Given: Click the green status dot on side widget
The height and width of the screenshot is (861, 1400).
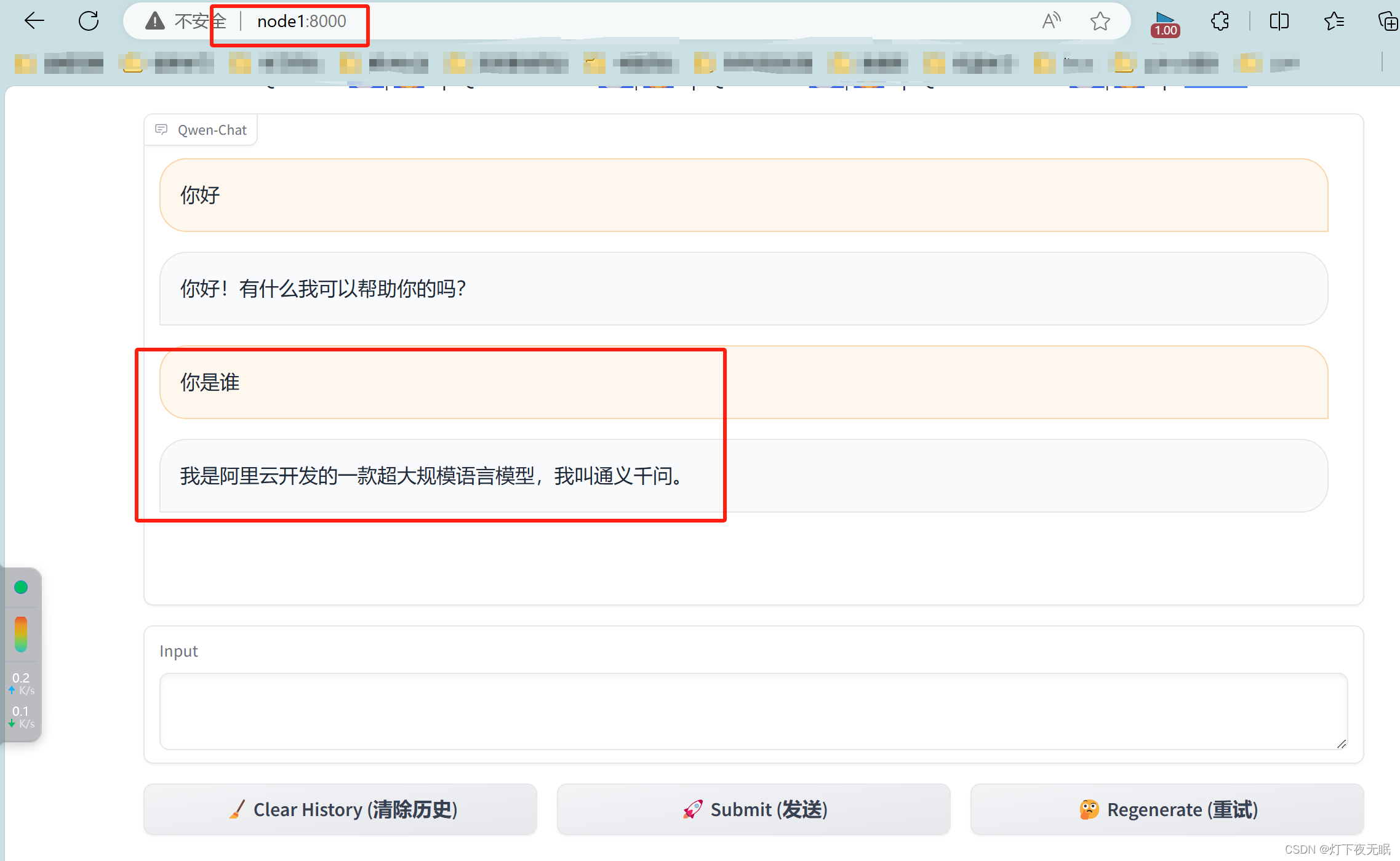Looking at the screenshot, I should coord(21,587).
